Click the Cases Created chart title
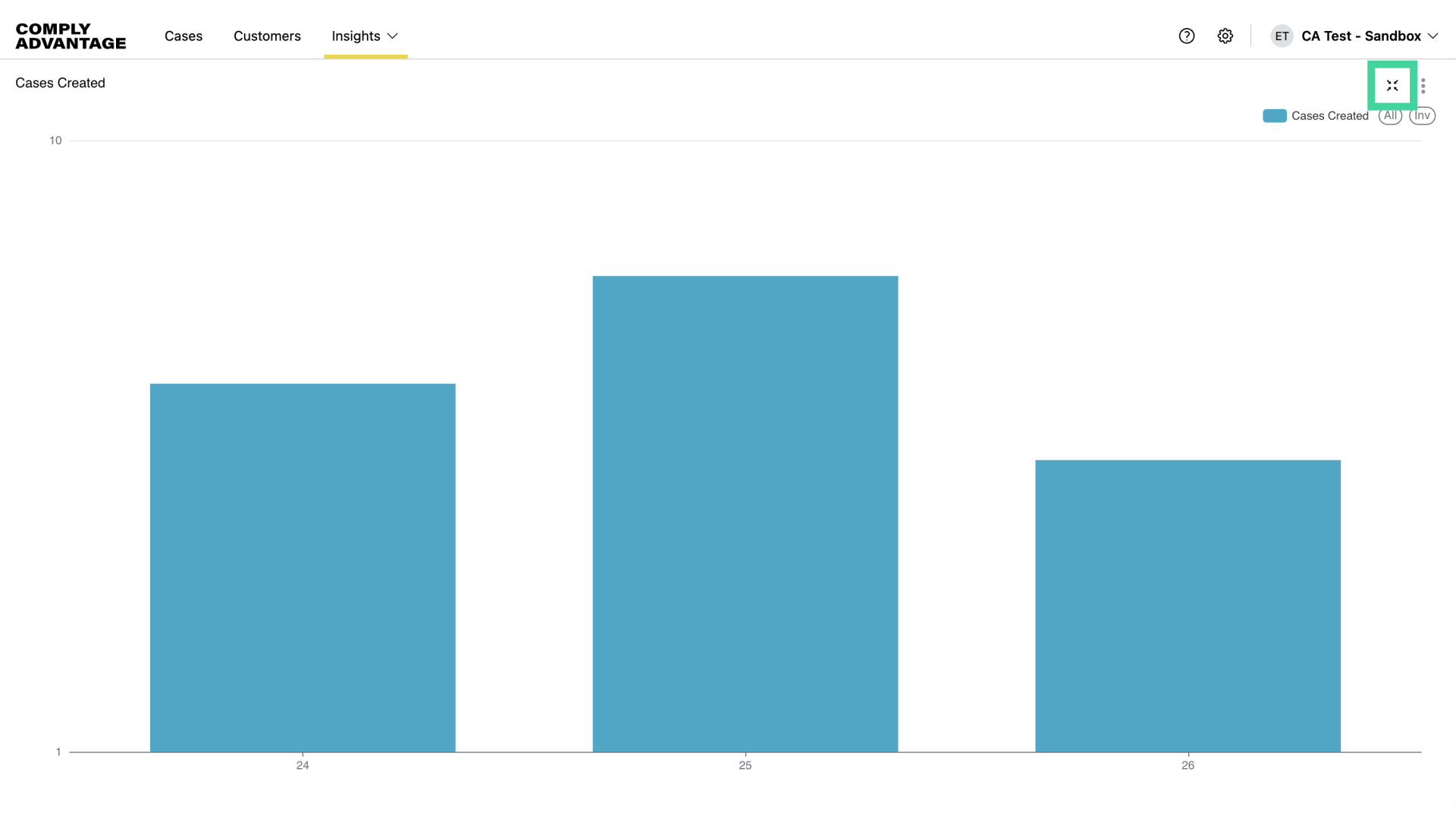Screen dimensions: 1456x819 pyautogui.click(x=60, y=83)
